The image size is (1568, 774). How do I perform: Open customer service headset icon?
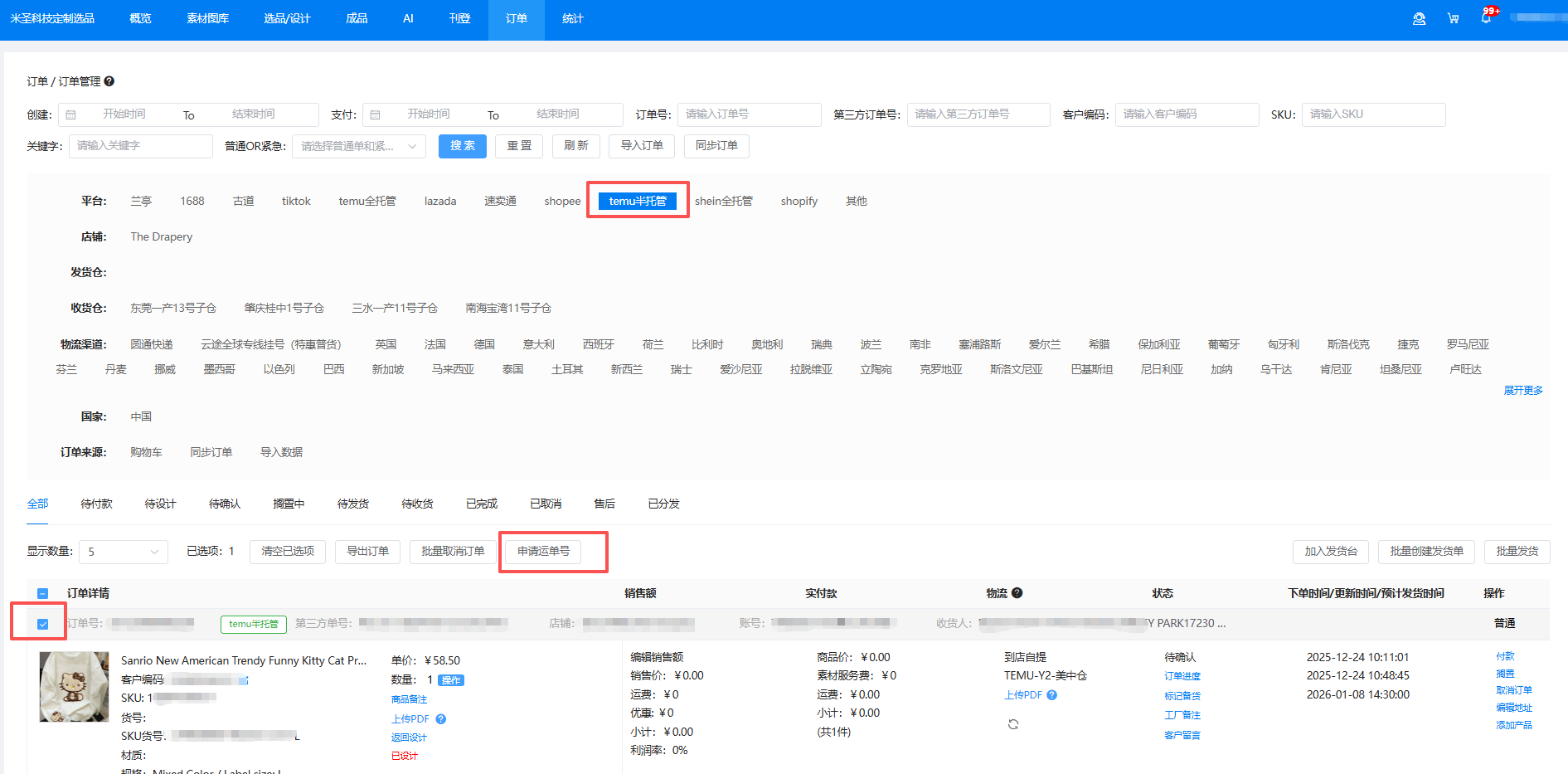tap(1419, 18)
